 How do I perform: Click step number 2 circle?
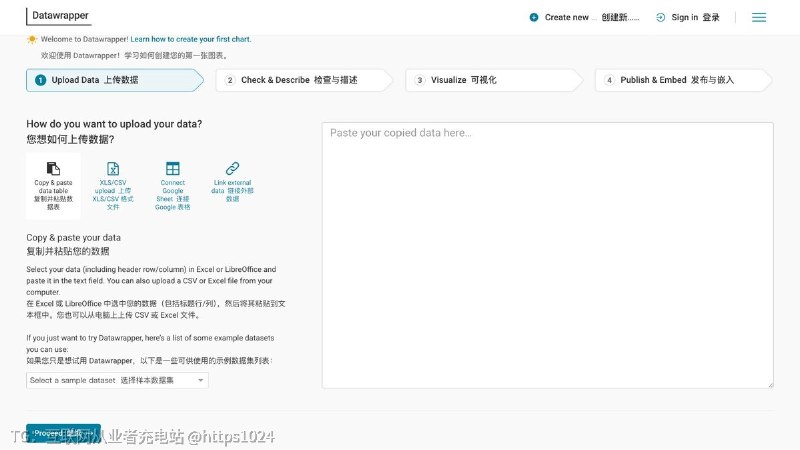point(230,80)
